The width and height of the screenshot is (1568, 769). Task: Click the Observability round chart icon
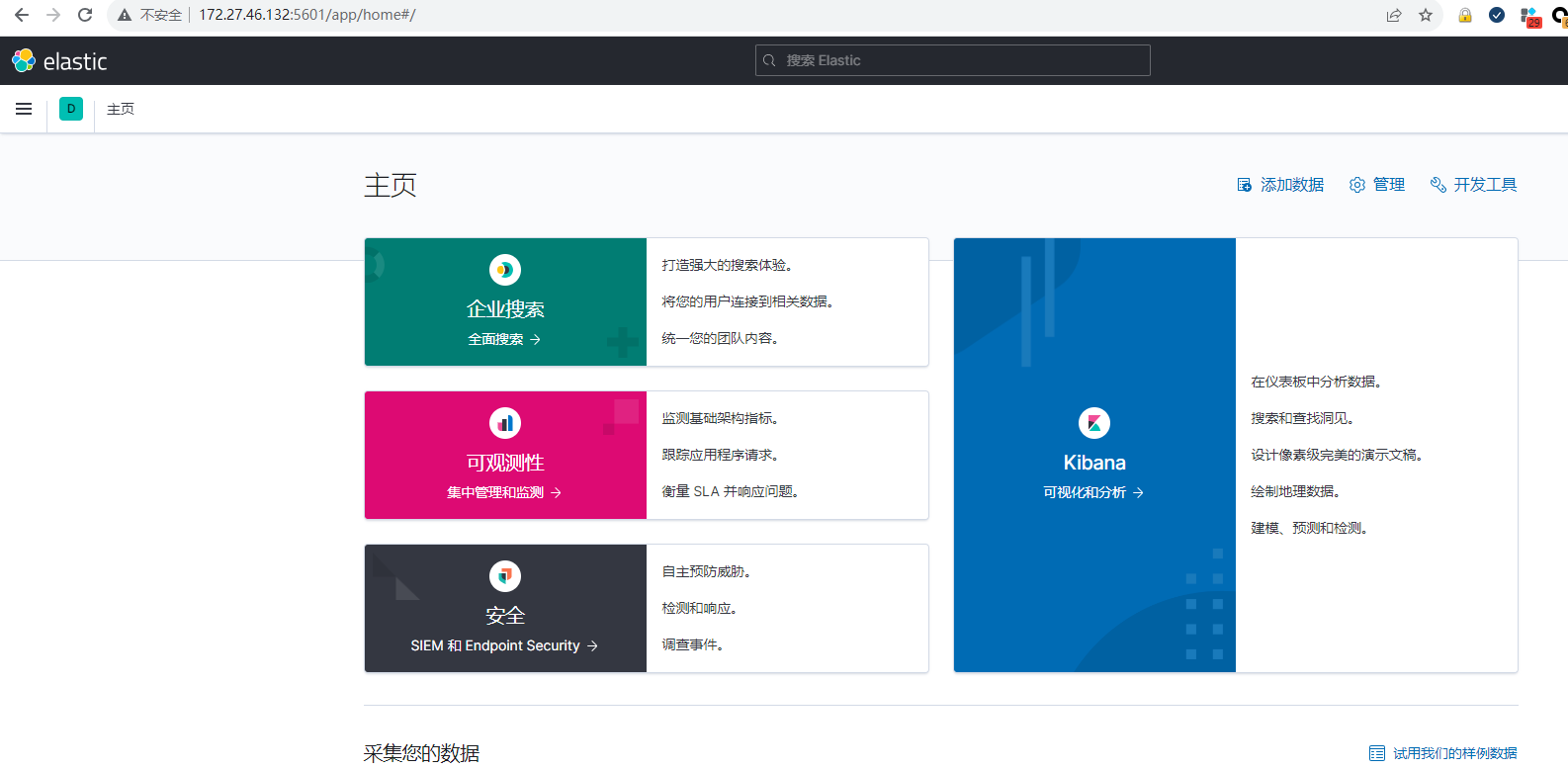[505, 423]
